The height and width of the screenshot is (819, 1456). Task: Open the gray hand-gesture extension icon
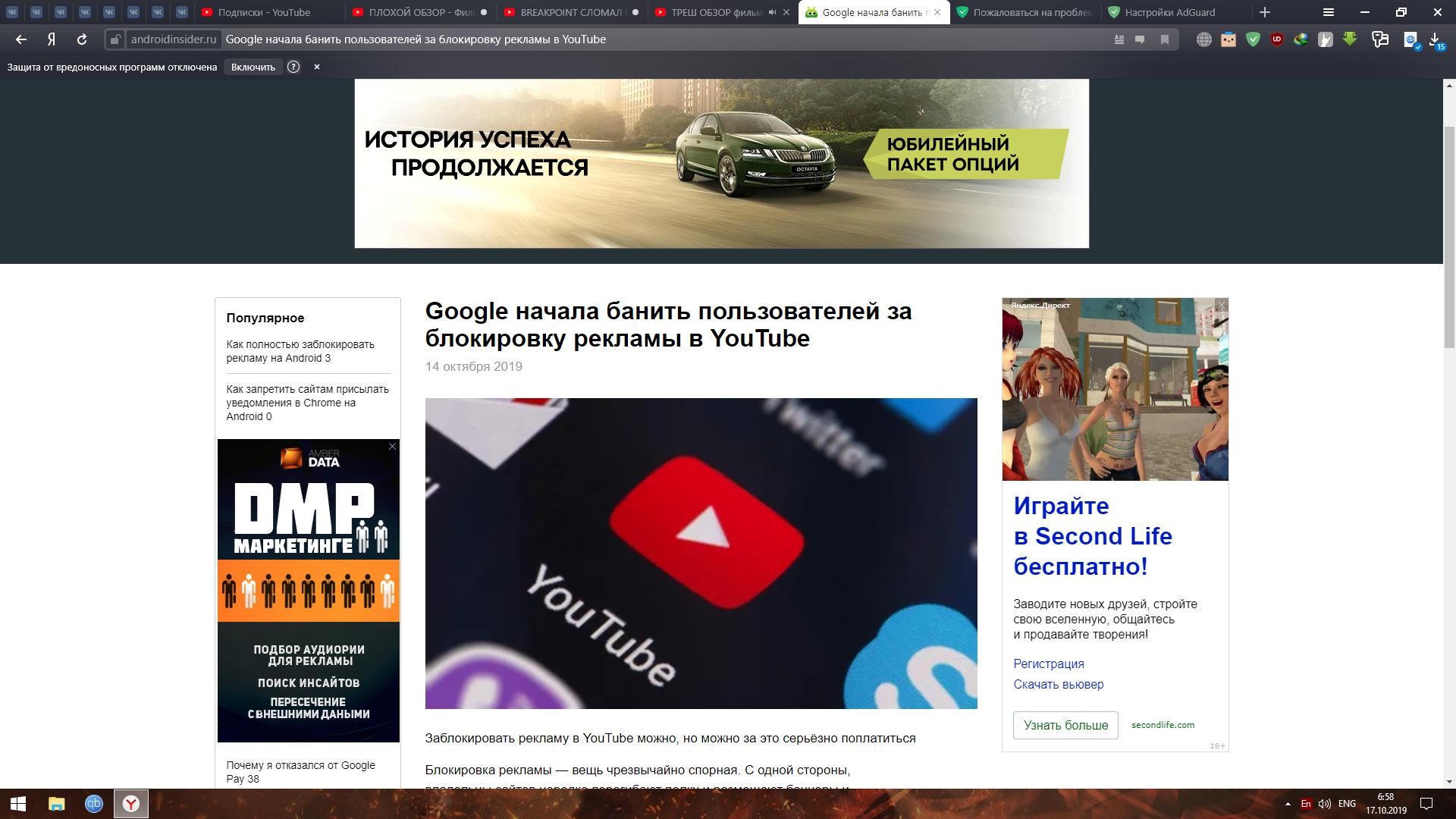(x=1326, y=39)
